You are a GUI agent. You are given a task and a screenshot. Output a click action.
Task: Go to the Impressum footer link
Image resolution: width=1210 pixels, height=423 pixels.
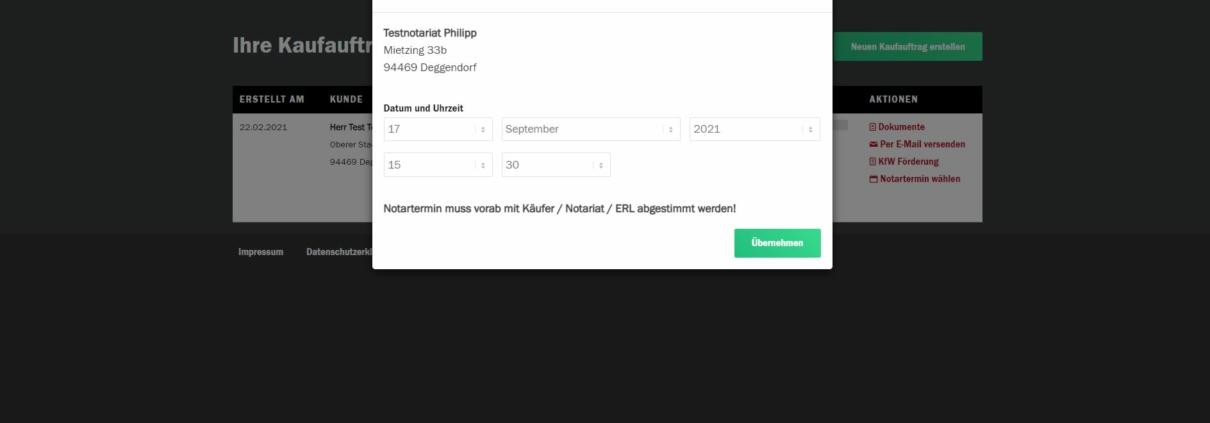click(x=260, y=252)
